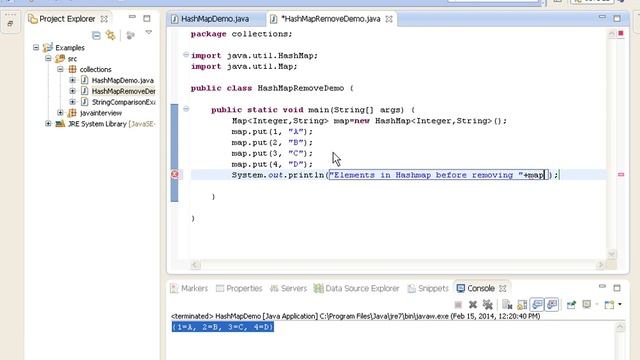Select the src source folder icon

click(60, 59)
